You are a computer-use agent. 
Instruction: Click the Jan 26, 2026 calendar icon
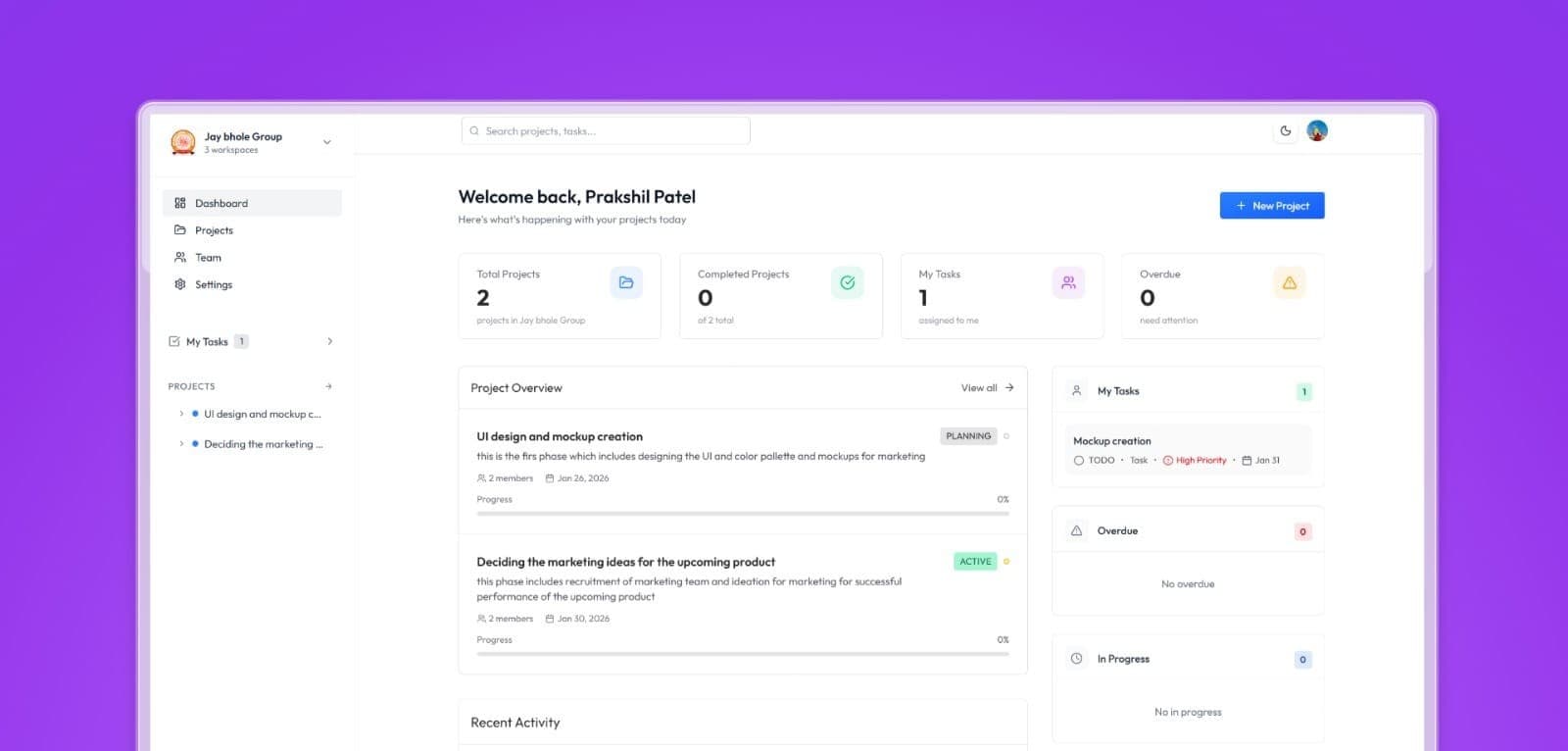[x=550, y=478]
